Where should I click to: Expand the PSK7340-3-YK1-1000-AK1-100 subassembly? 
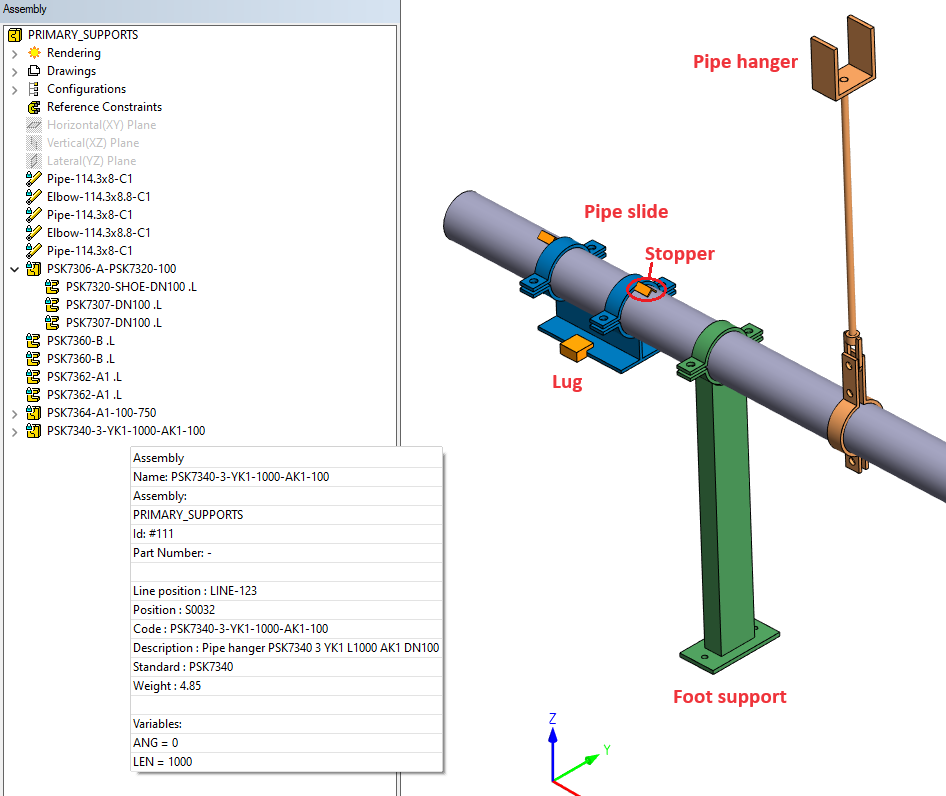[14, 431]
